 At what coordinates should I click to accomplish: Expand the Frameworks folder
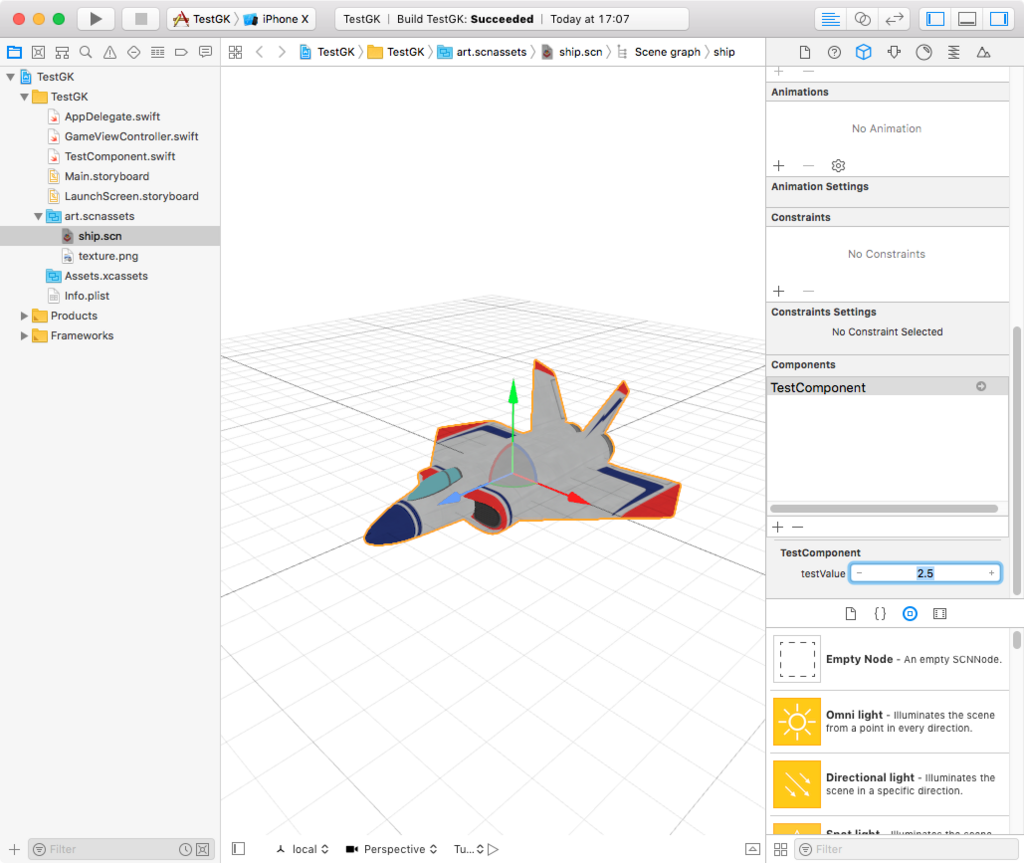[x=24, y=336]
